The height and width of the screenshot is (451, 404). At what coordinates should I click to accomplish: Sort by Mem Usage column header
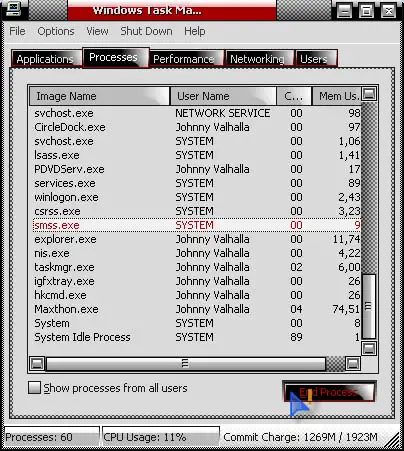coord(337,96)
